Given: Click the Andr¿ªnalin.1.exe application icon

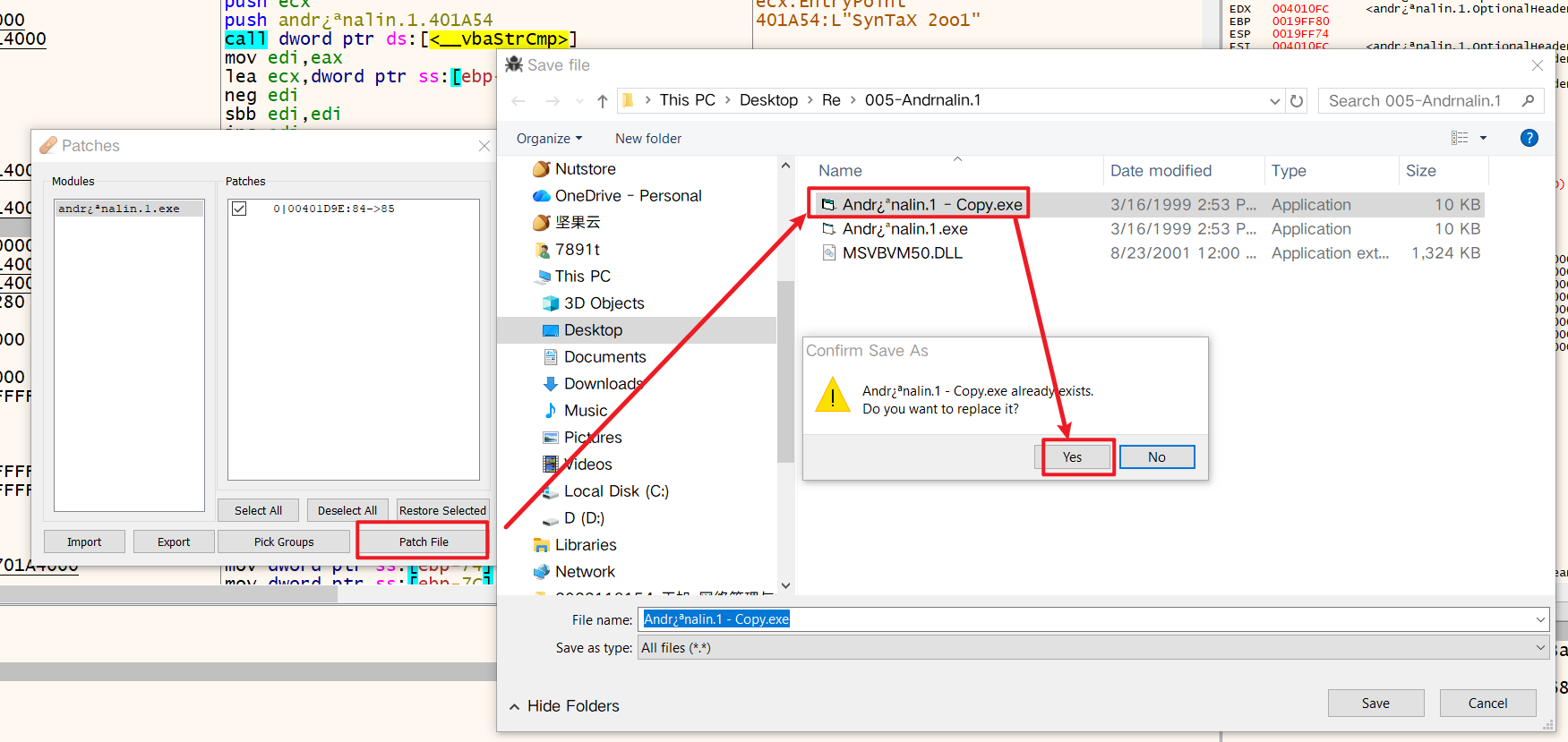Looking at the screenshot, I should click(x=829, y=229).
